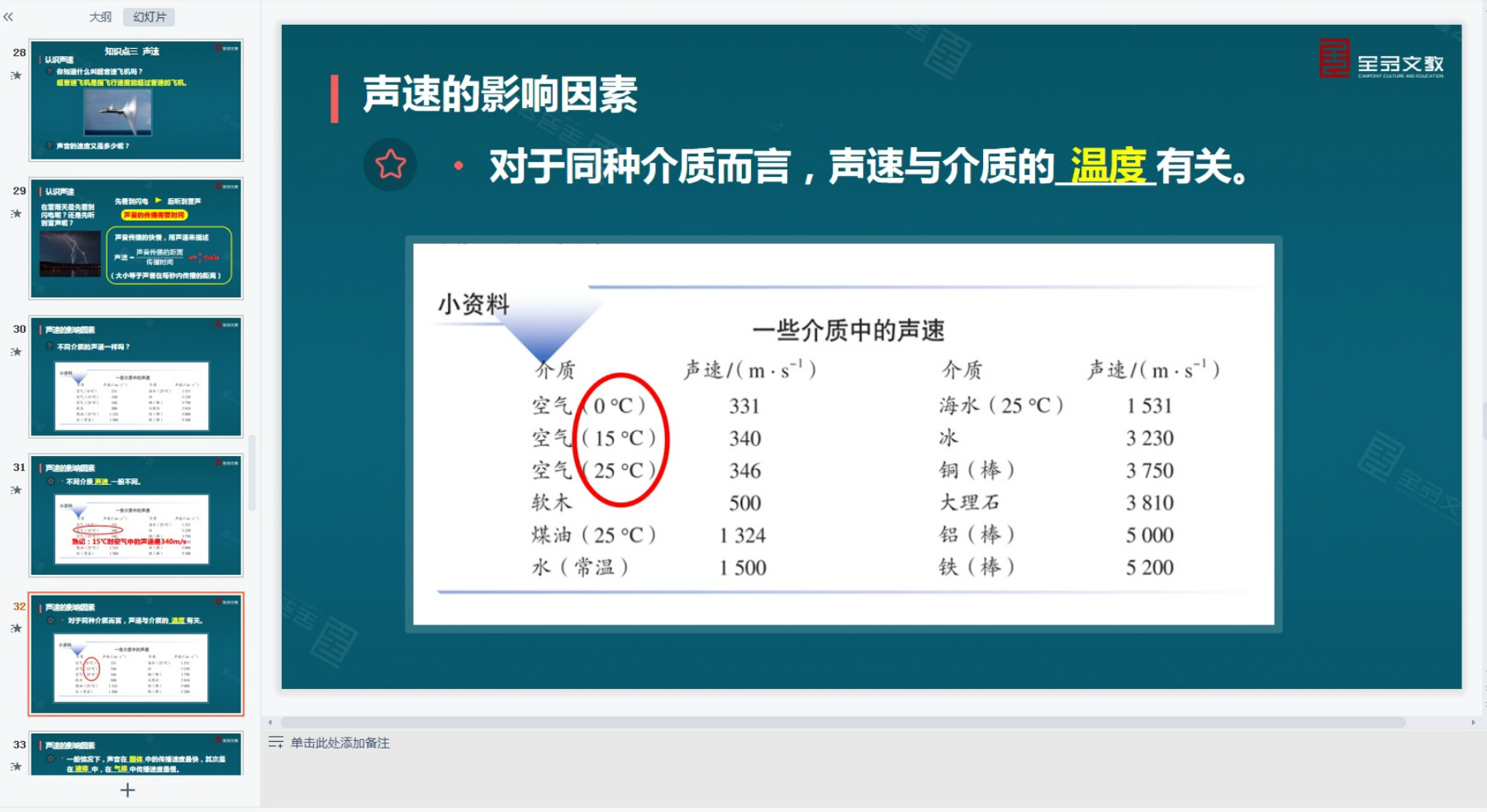Click animation star icon beside slide 33
Image resolution: width=1487 pixels, height=812 pixels.
(x=16, y=767)
